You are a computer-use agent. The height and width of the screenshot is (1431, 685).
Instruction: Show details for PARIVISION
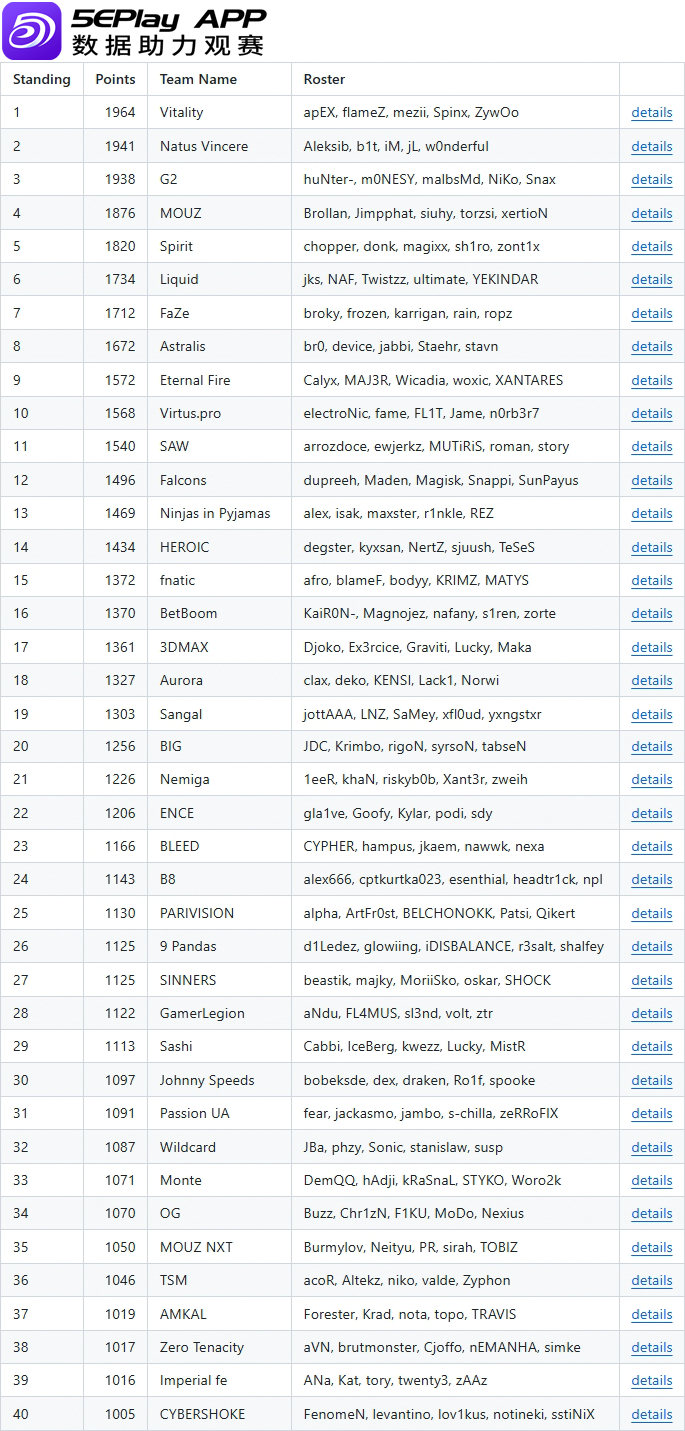click(652, 913)
